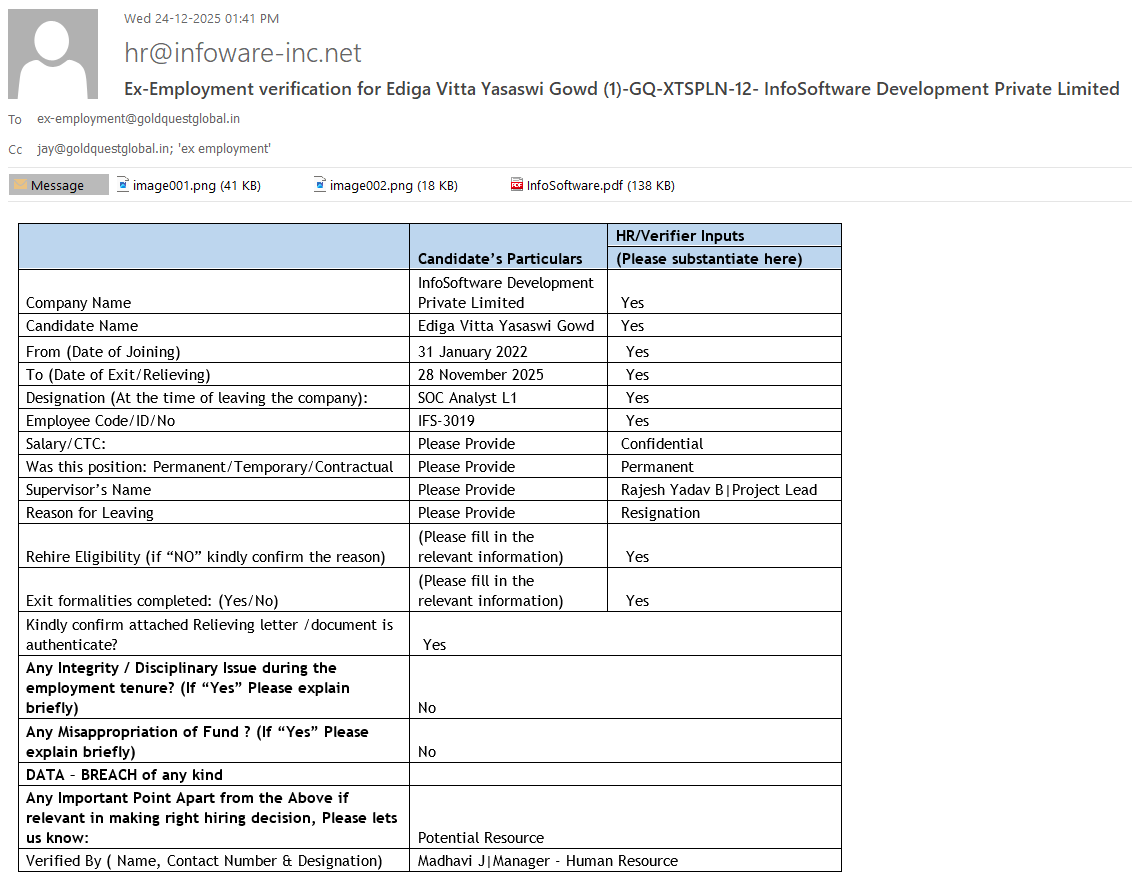Image resolution: width=1132 pixels, height=887 pixels.
Task: Click the image001.png file icon
Action: 123,185
